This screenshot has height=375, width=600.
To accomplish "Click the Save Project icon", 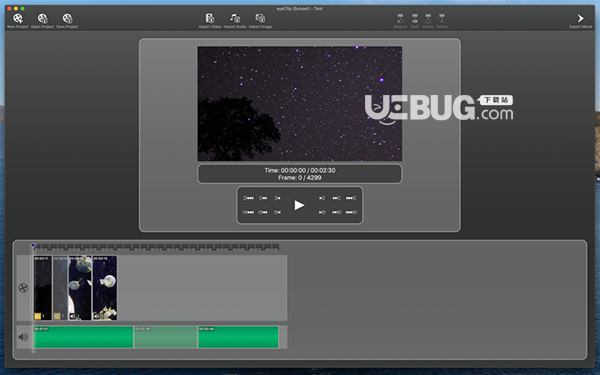I will click(x=67, y=19).
